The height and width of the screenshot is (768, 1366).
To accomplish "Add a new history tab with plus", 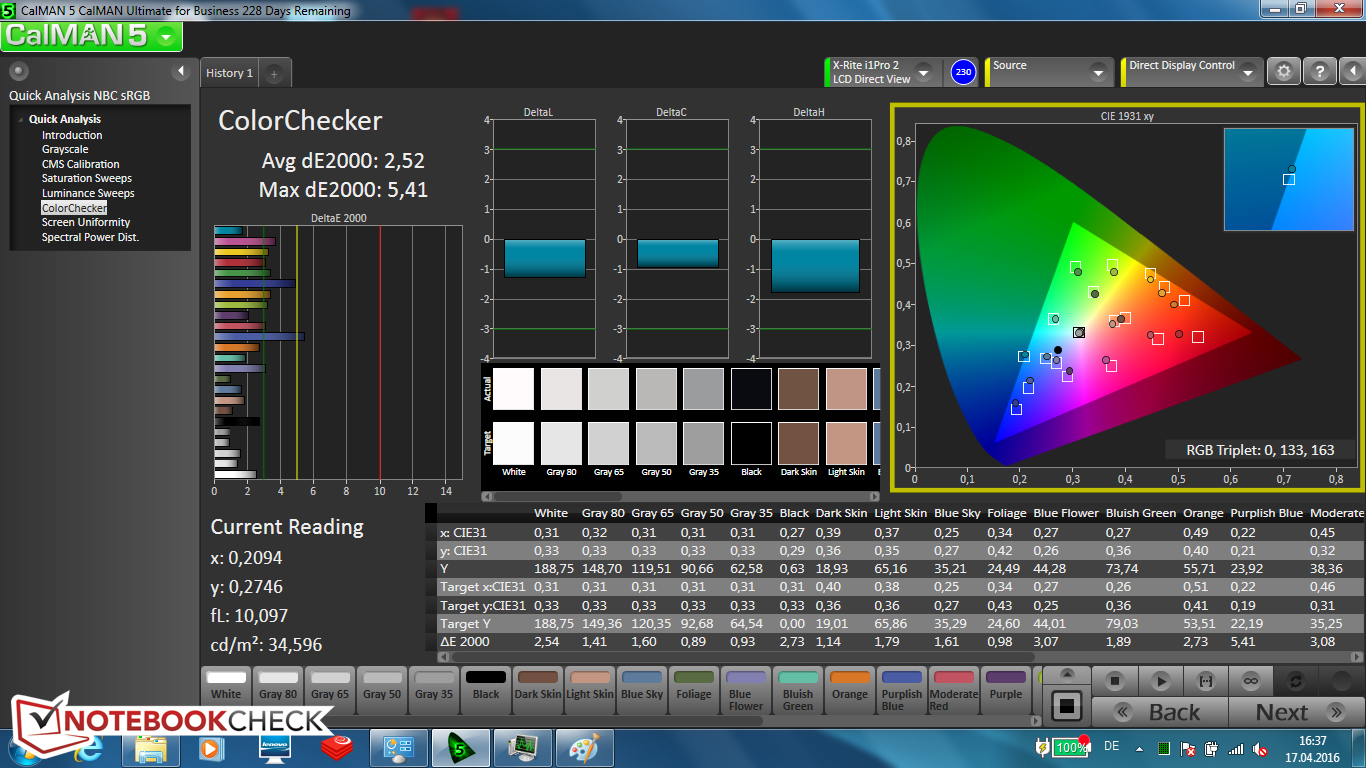I will coord(274,73).
